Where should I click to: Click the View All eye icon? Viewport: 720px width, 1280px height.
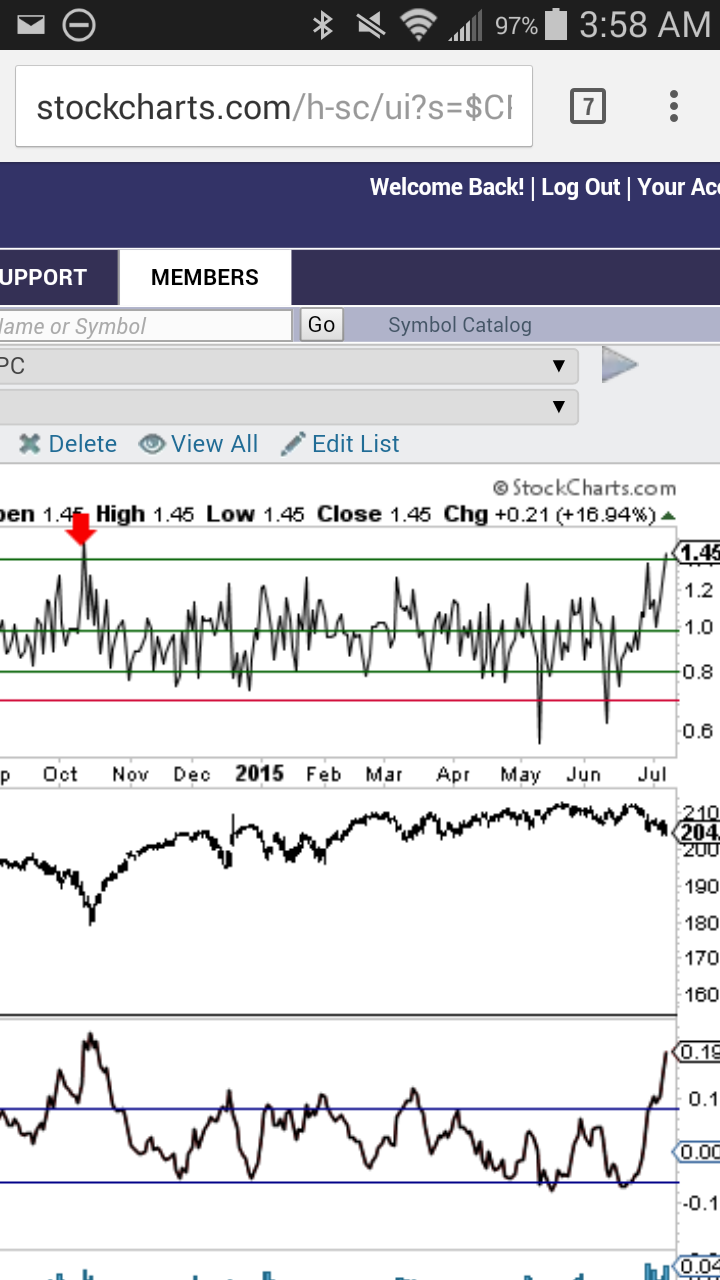[152, 444]
